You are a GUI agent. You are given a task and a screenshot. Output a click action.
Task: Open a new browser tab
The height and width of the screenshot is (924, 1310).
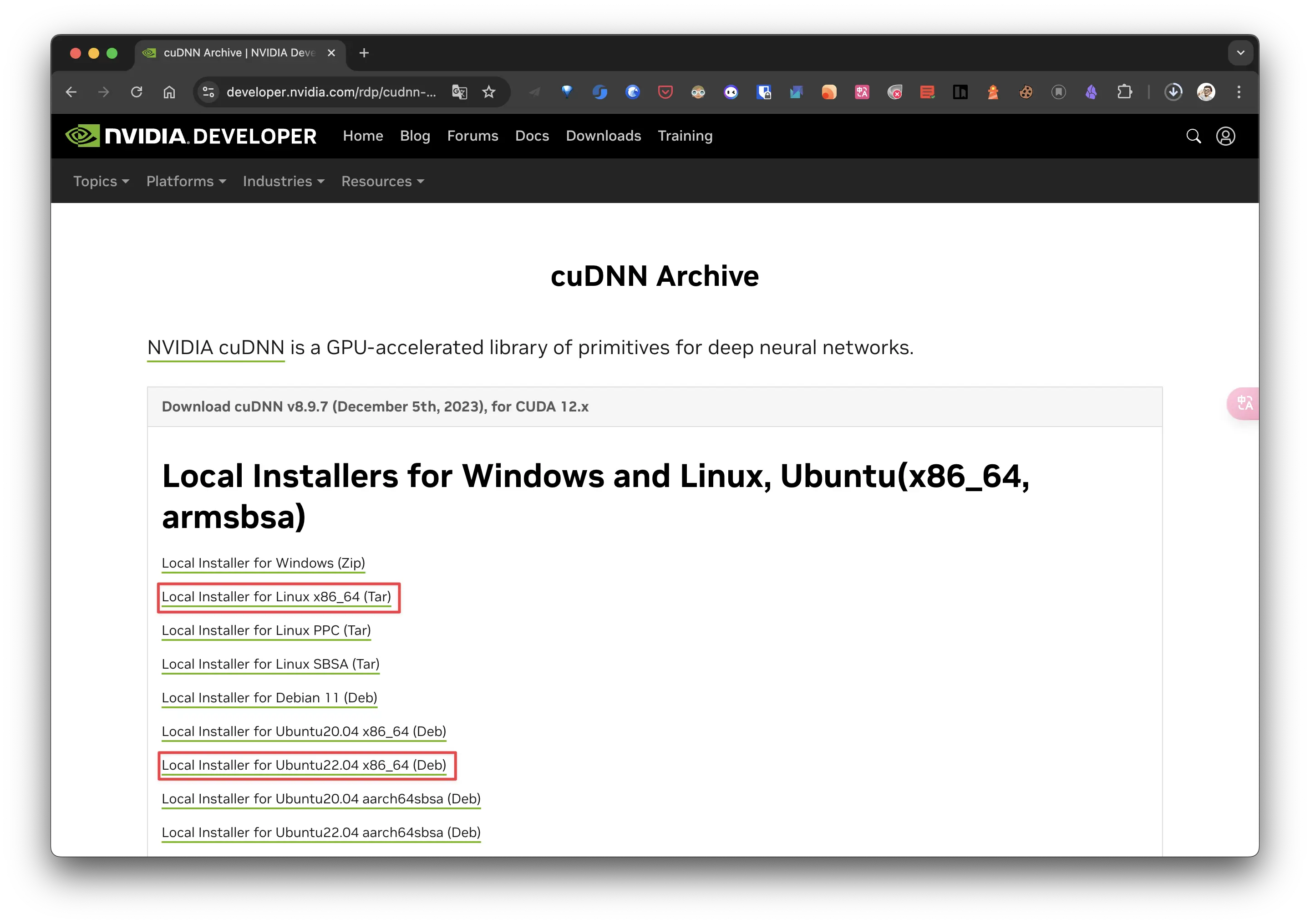point(364,53)
